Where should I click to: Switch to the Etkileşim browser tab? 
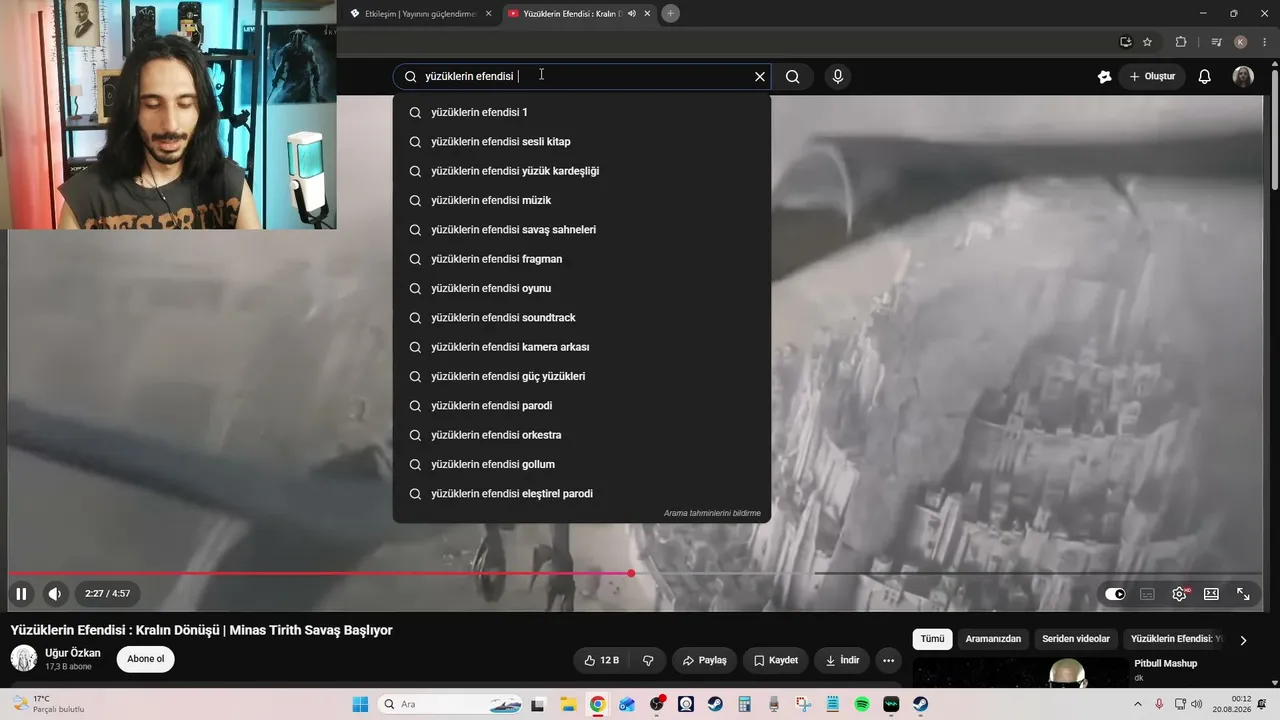tap(418, 14)
